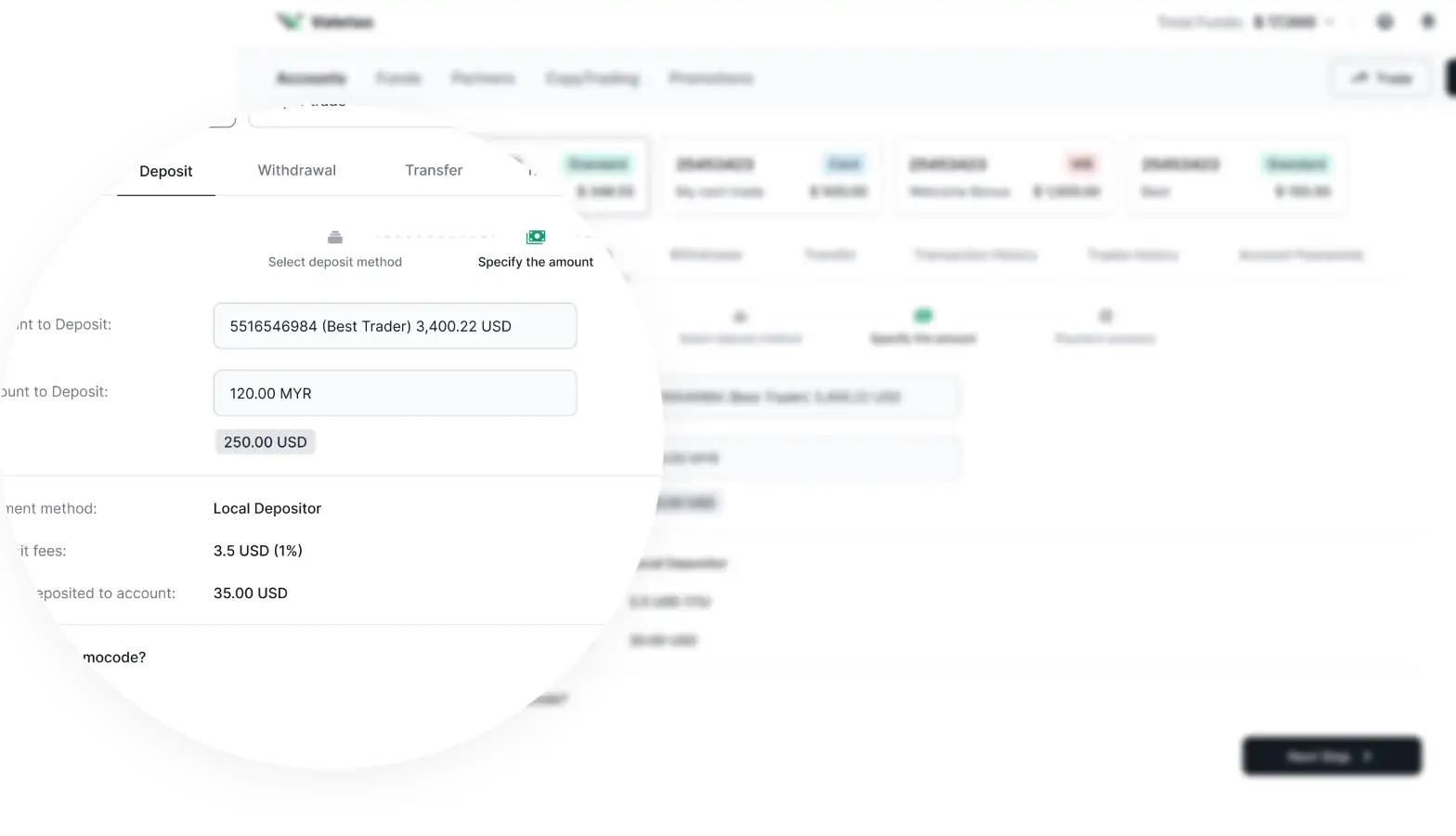
Task: Open the Promotions menu item
Action: pos(710,78)
